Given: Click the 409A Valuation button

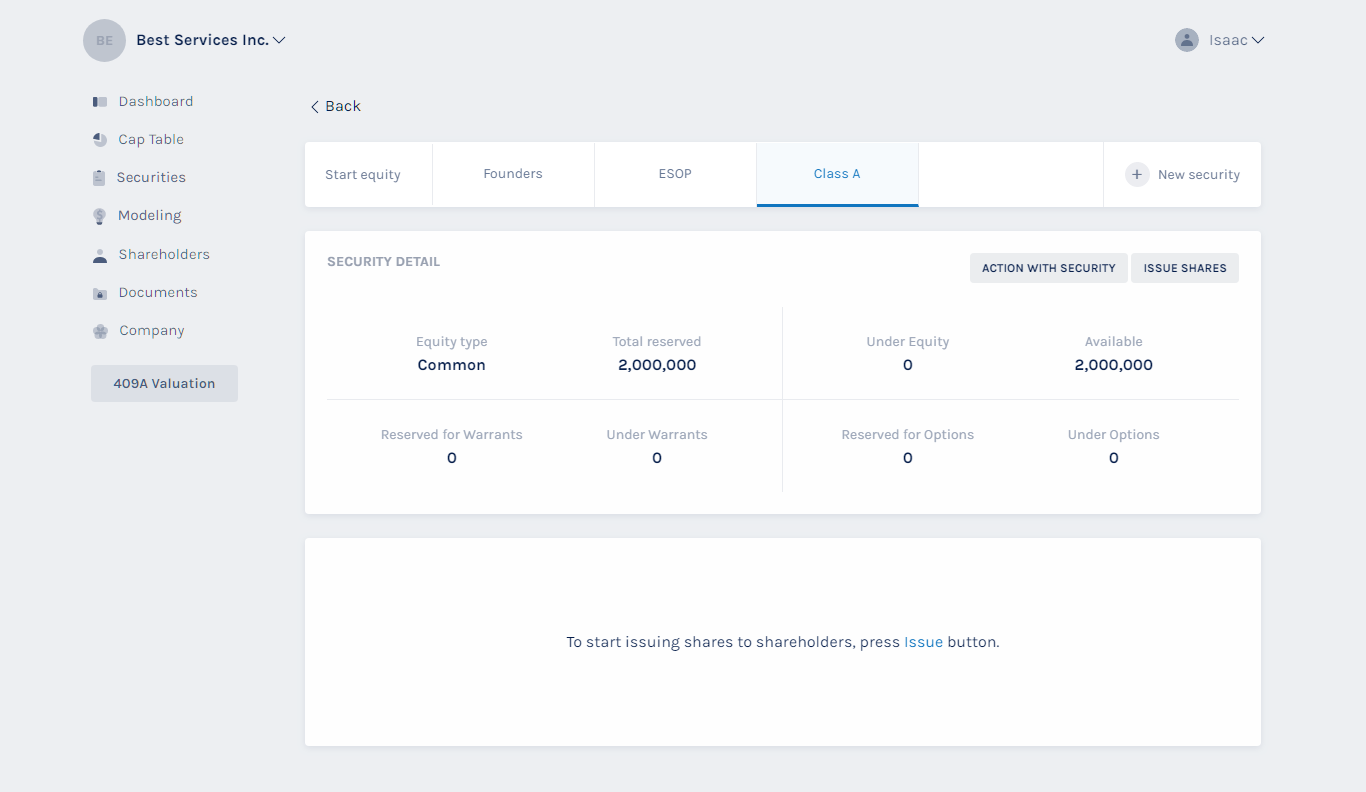Looking at the screenshot, I should click(164, 384).
